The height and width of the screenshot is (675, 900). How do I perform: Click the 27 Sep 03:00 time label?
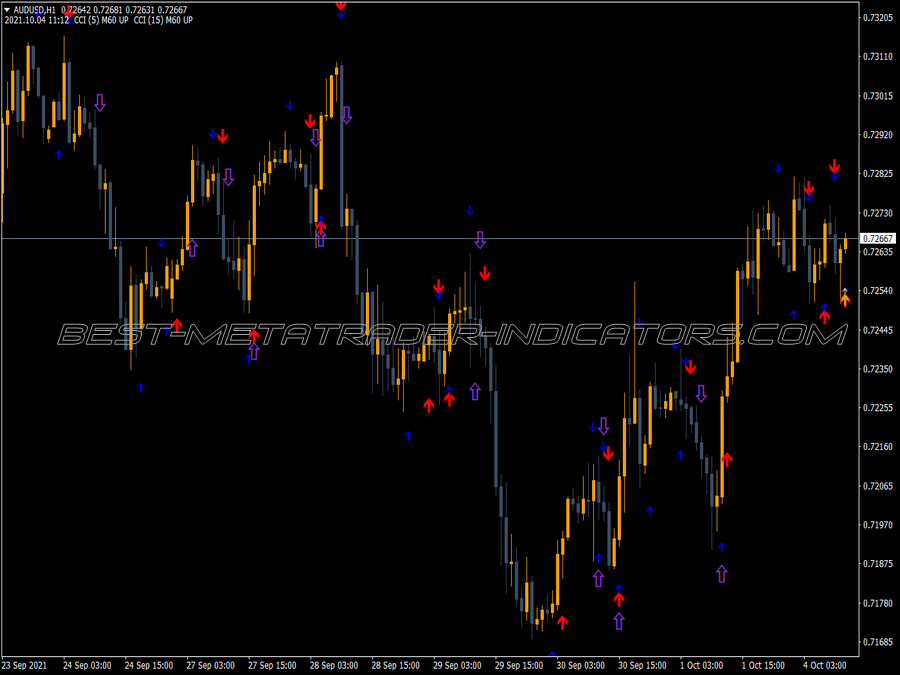(210, 666)
